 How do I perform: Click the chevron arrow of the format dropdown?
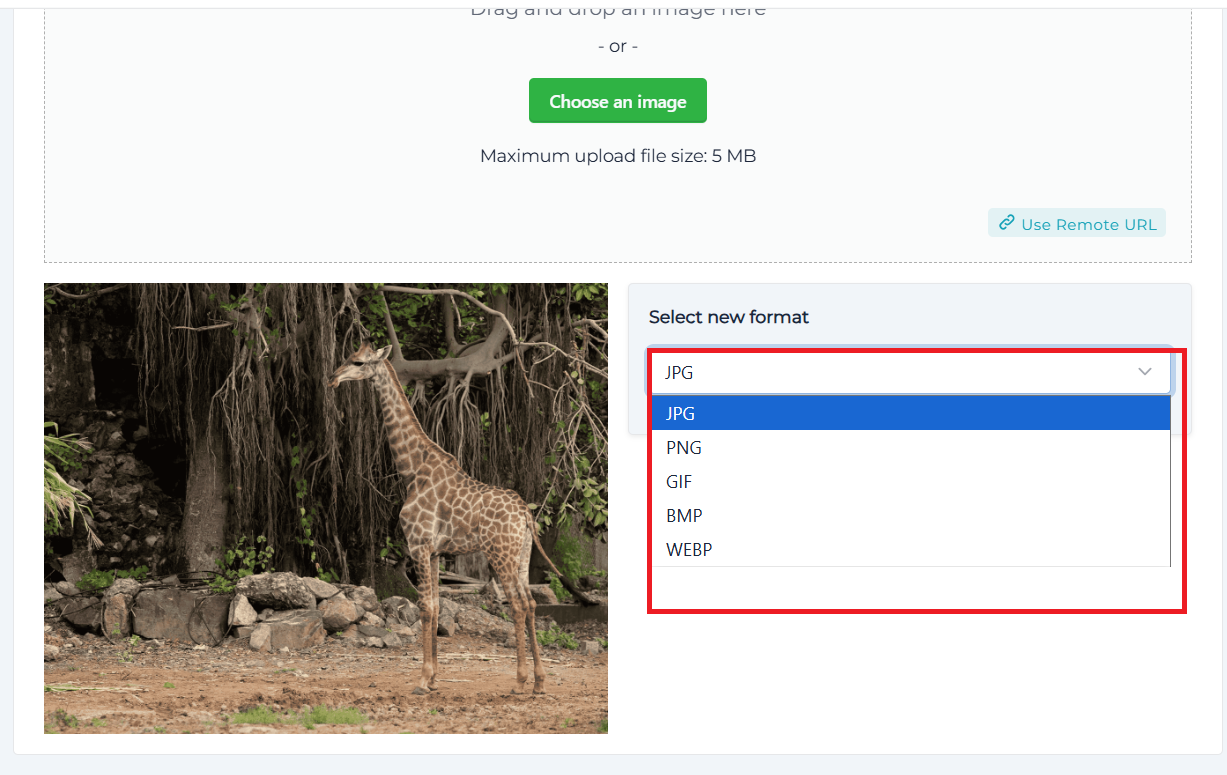pyautogui.click(x=1145, y=371)
